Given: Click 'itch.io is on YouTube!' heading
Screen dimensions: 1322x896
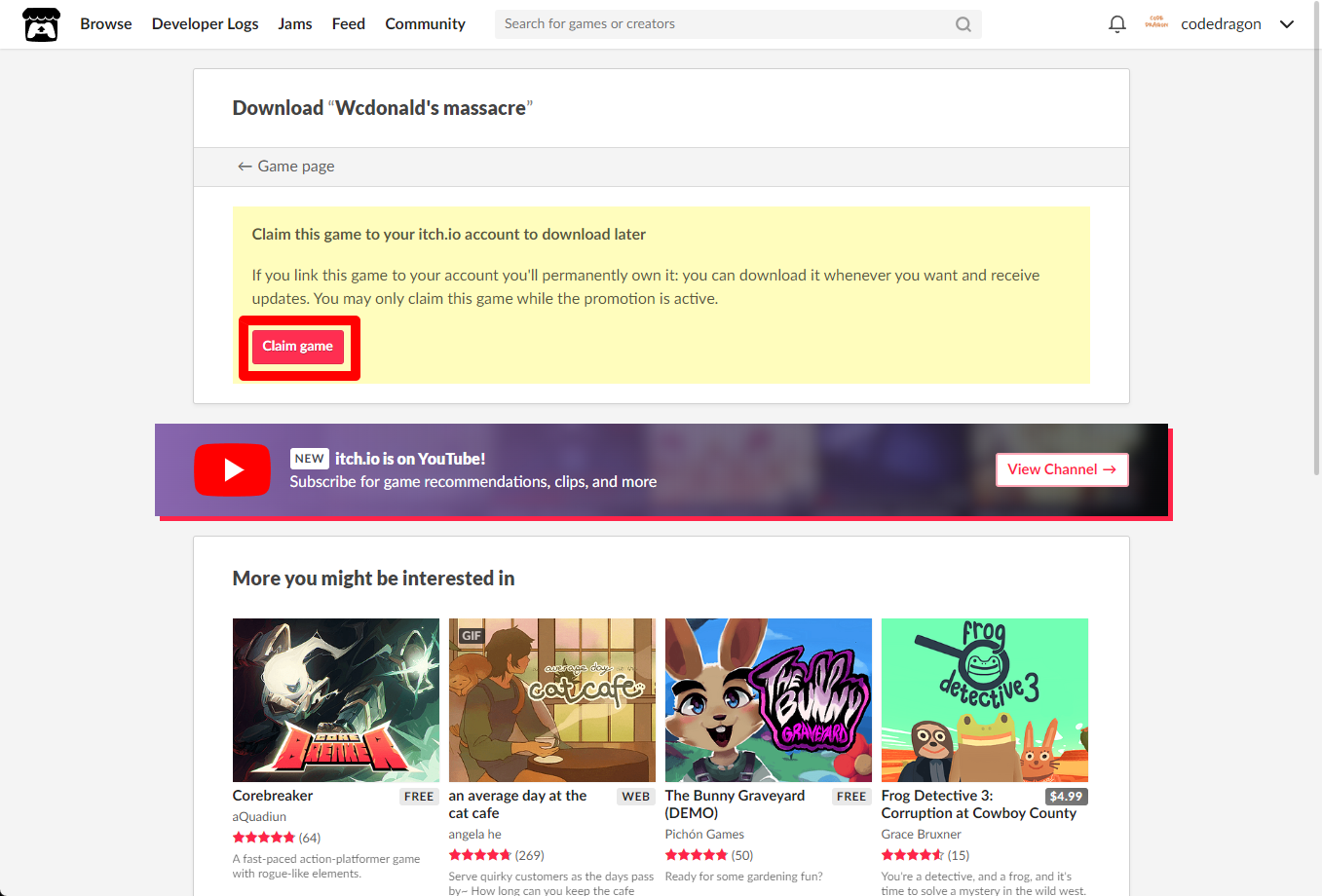Looking at the screenshot, I should click(x=410, y=459).
